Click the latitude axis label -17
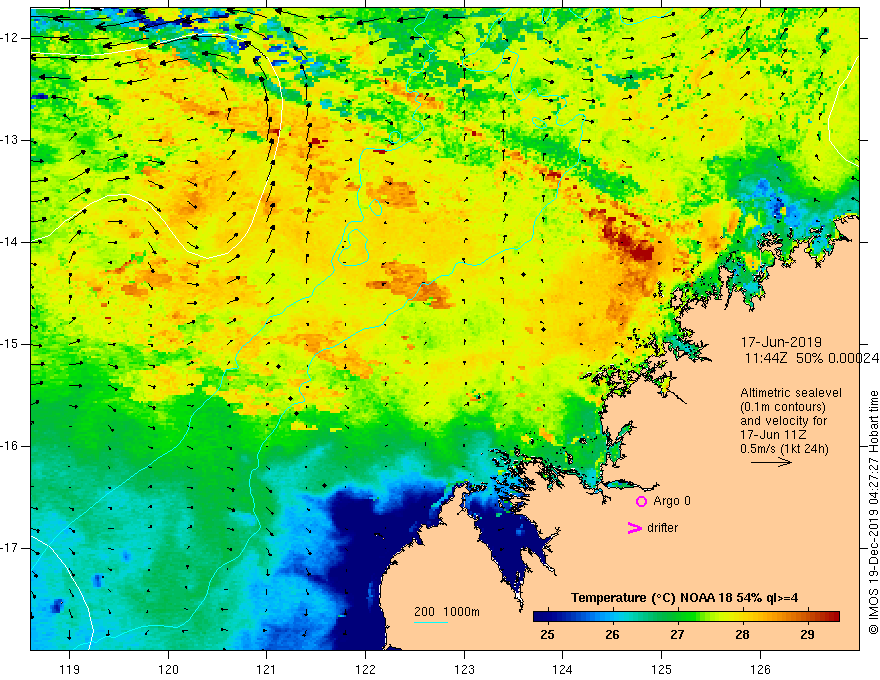Image resolution: width=880 pixels, height=680 pixels. pos(10,548)
